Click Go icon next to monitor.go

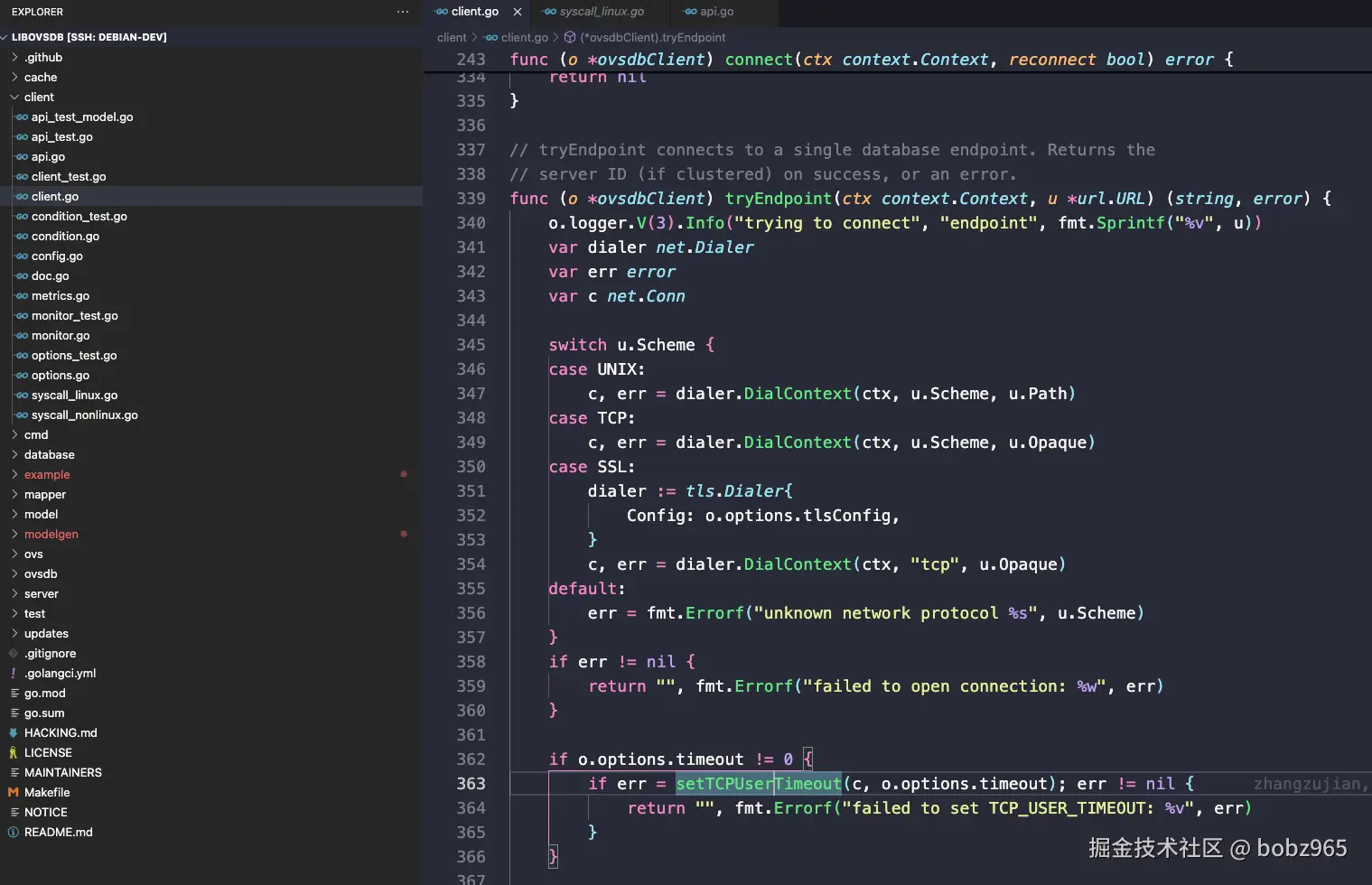point(22,335)
